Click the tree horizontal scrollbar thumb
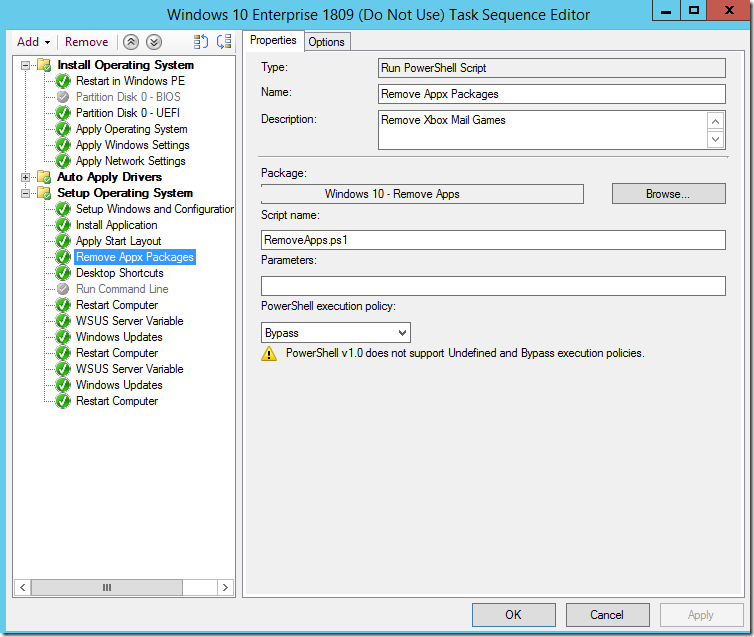The height and width of the screenshot is (637, 754). tap(107, 587)
